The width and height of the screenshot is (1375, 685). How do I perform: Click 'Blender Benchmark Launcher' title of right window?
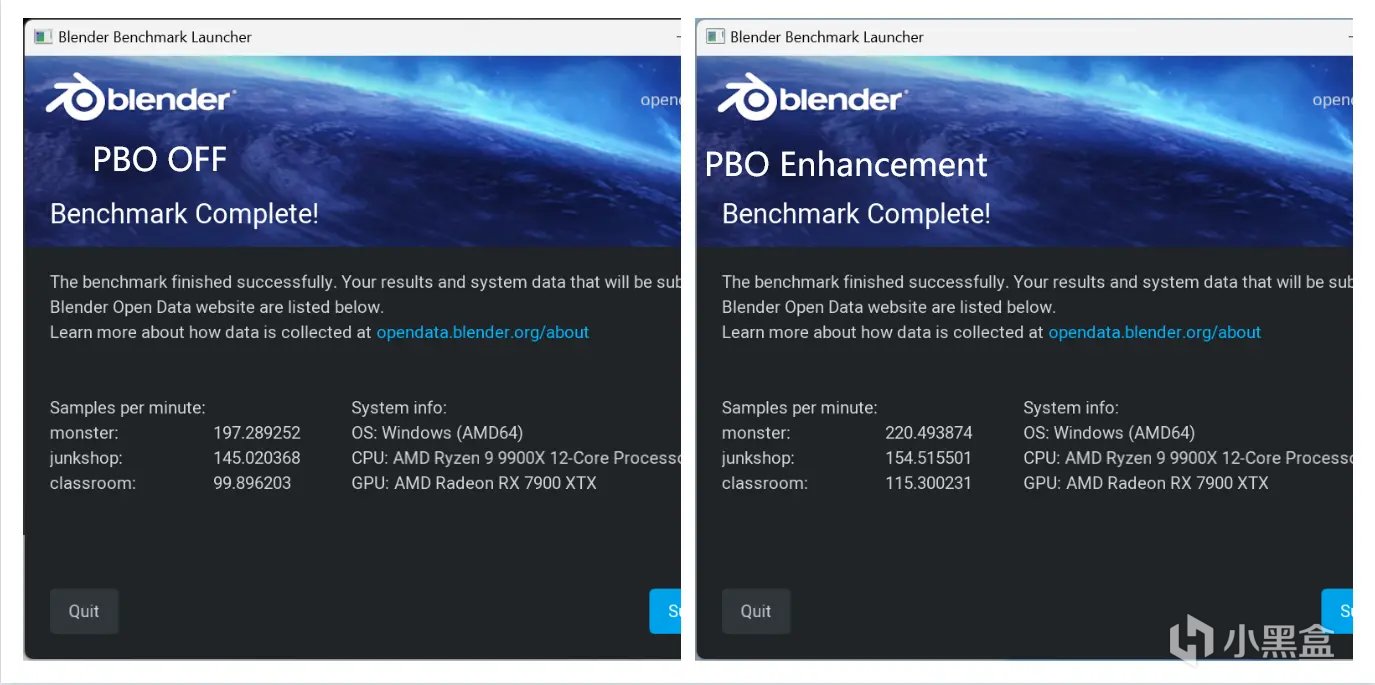[827, 37]
